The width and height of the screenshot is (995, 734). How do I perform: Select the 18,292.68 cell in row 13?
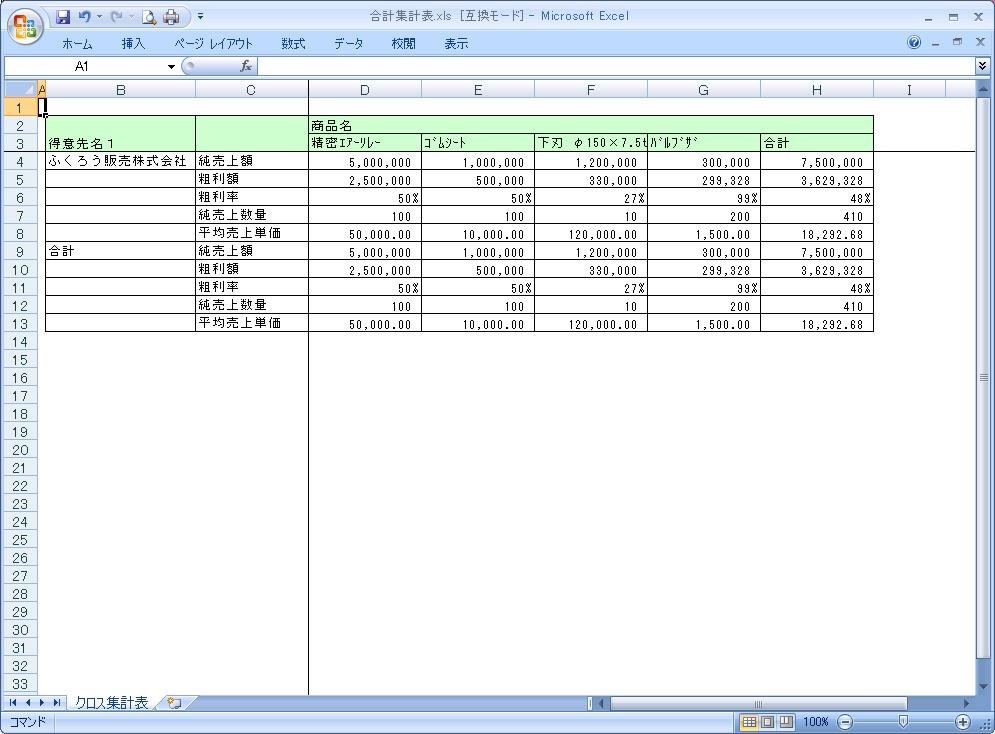point(817,324)
